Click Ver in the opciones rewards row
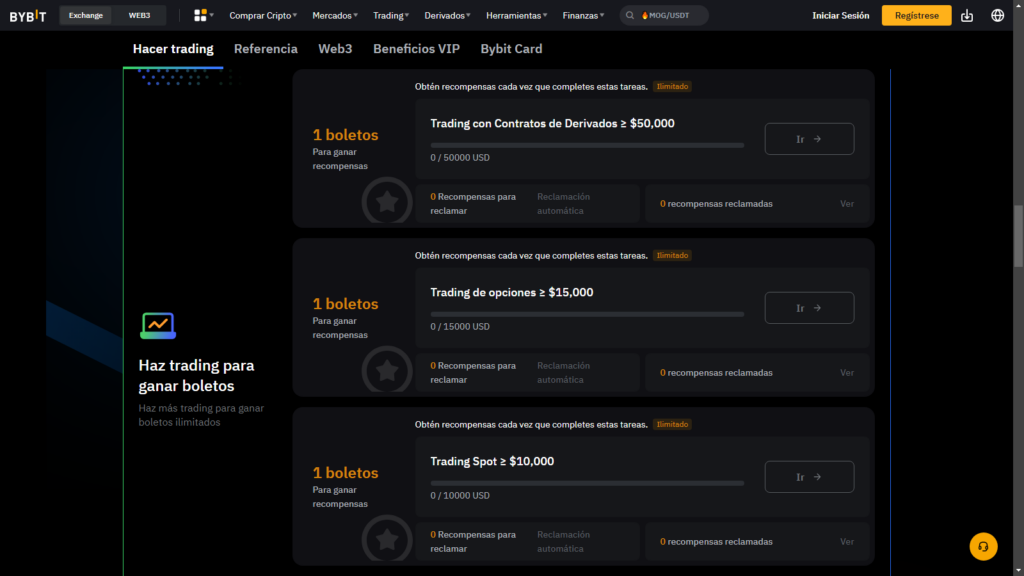The height and width of the screenshot is (576, 1024). (847, 373)
